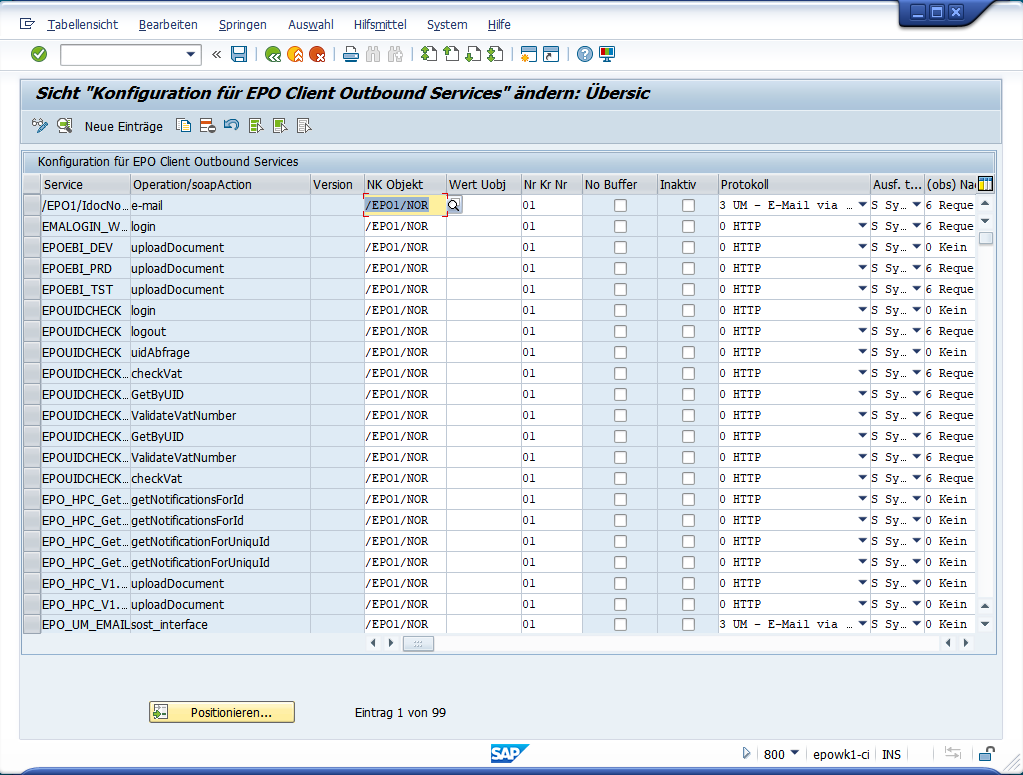Click the Create new session icon

pos(529,54)
